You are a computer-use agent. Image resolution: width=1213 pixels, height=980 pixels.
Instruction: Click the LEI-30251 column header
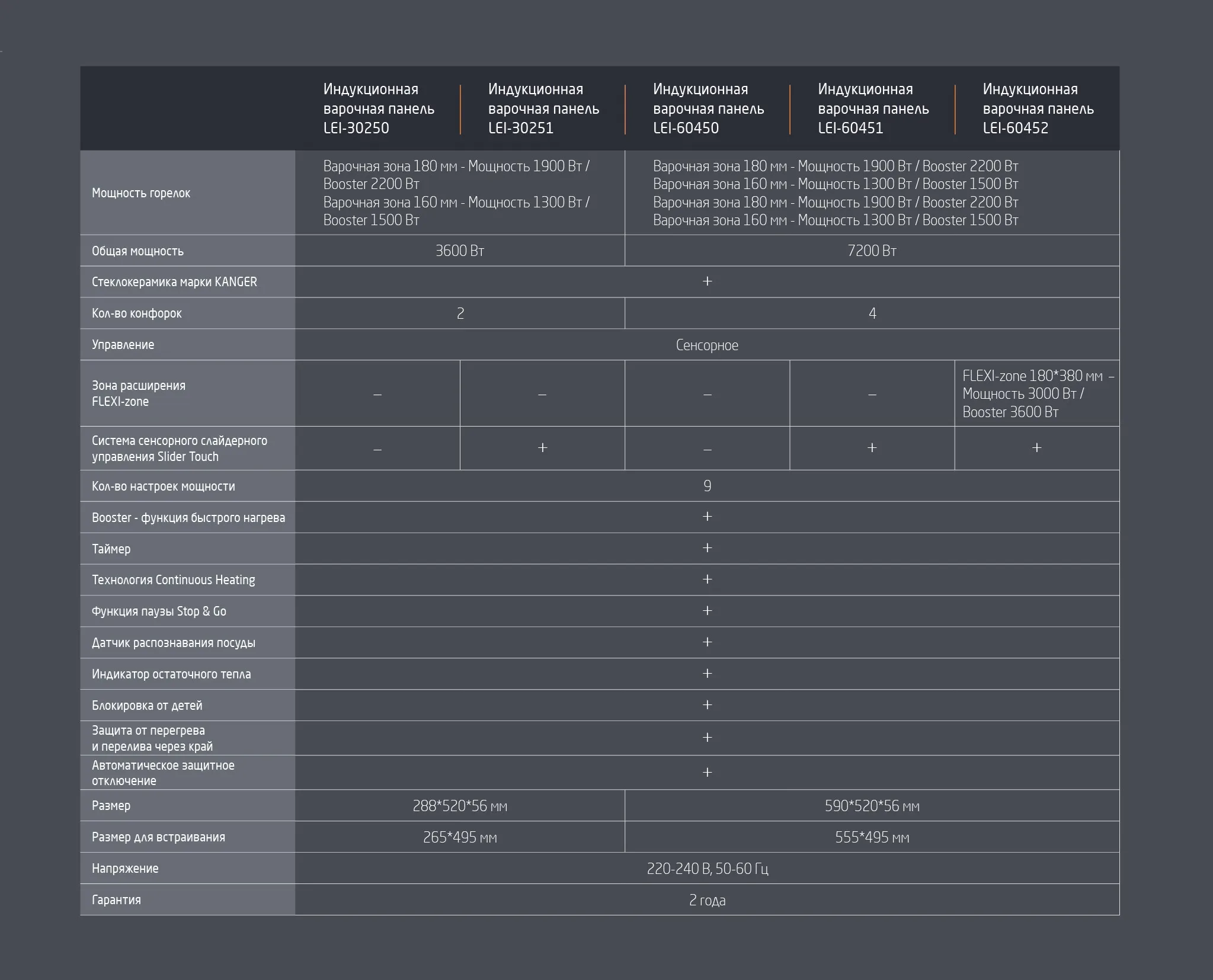tap(543, 109)
